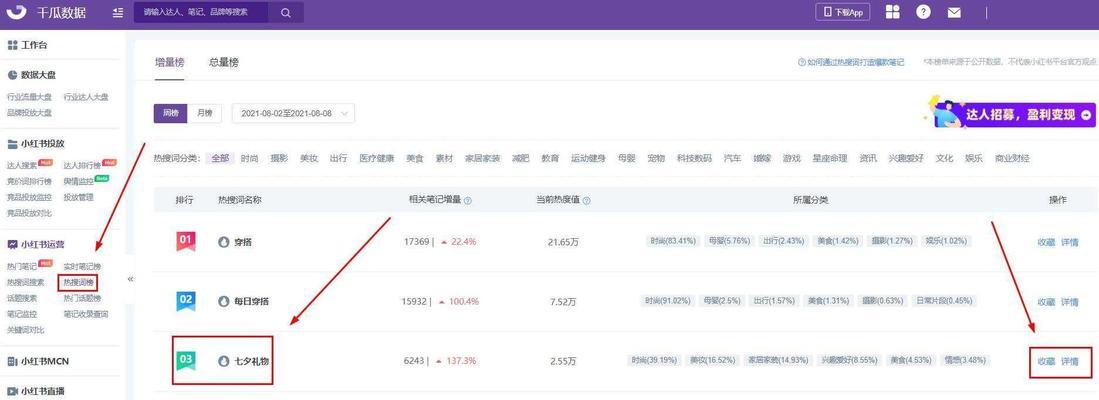This screenshot has width=1099, height=400.
Task: Collapse the sidebar with the « arrow
Action: pyautogui.click(x=130, y=279)
